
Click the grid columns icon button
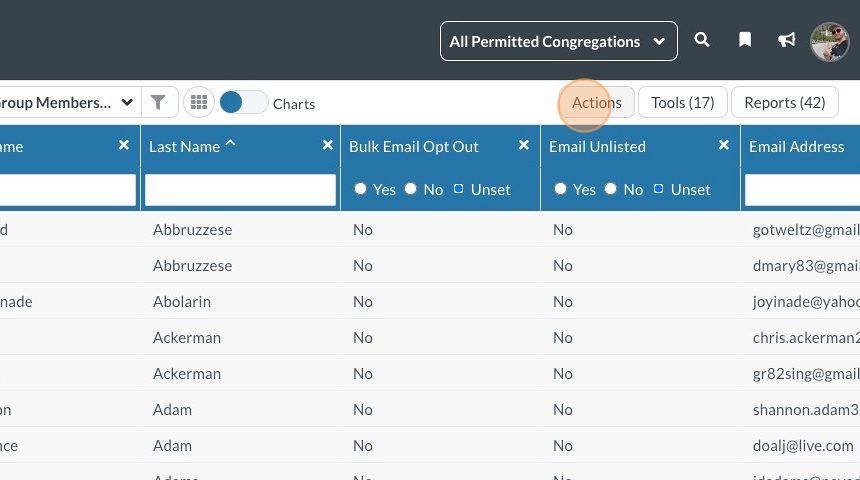[199, 102]
